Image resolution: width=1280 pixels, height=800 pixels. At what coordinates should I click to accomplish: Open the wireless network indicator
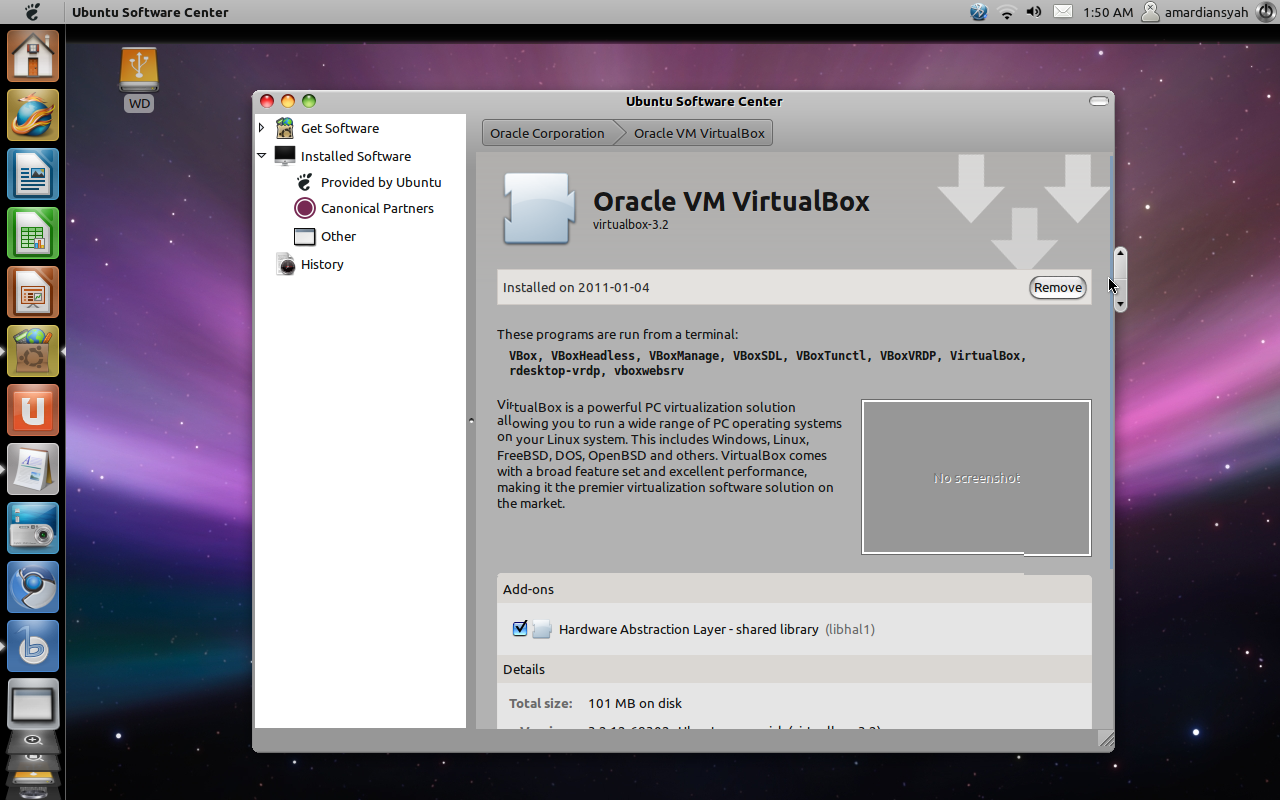coord(1007,12)
